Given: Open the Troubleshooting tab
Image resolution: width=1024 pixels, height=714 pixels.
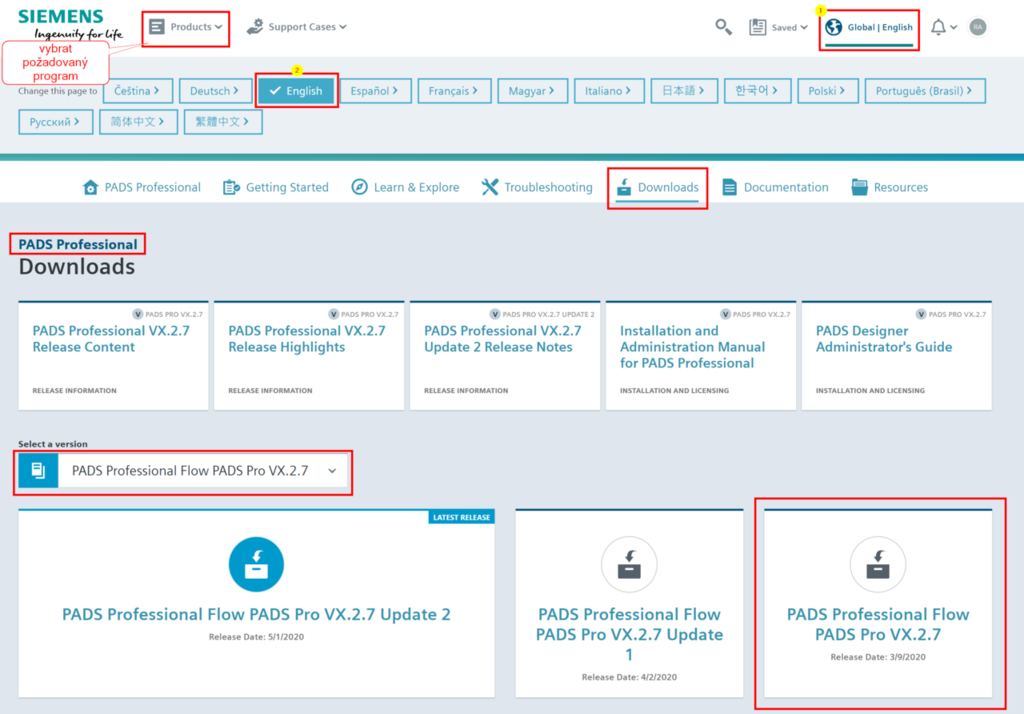Looking at the screenshot, I should pos(537,187).
